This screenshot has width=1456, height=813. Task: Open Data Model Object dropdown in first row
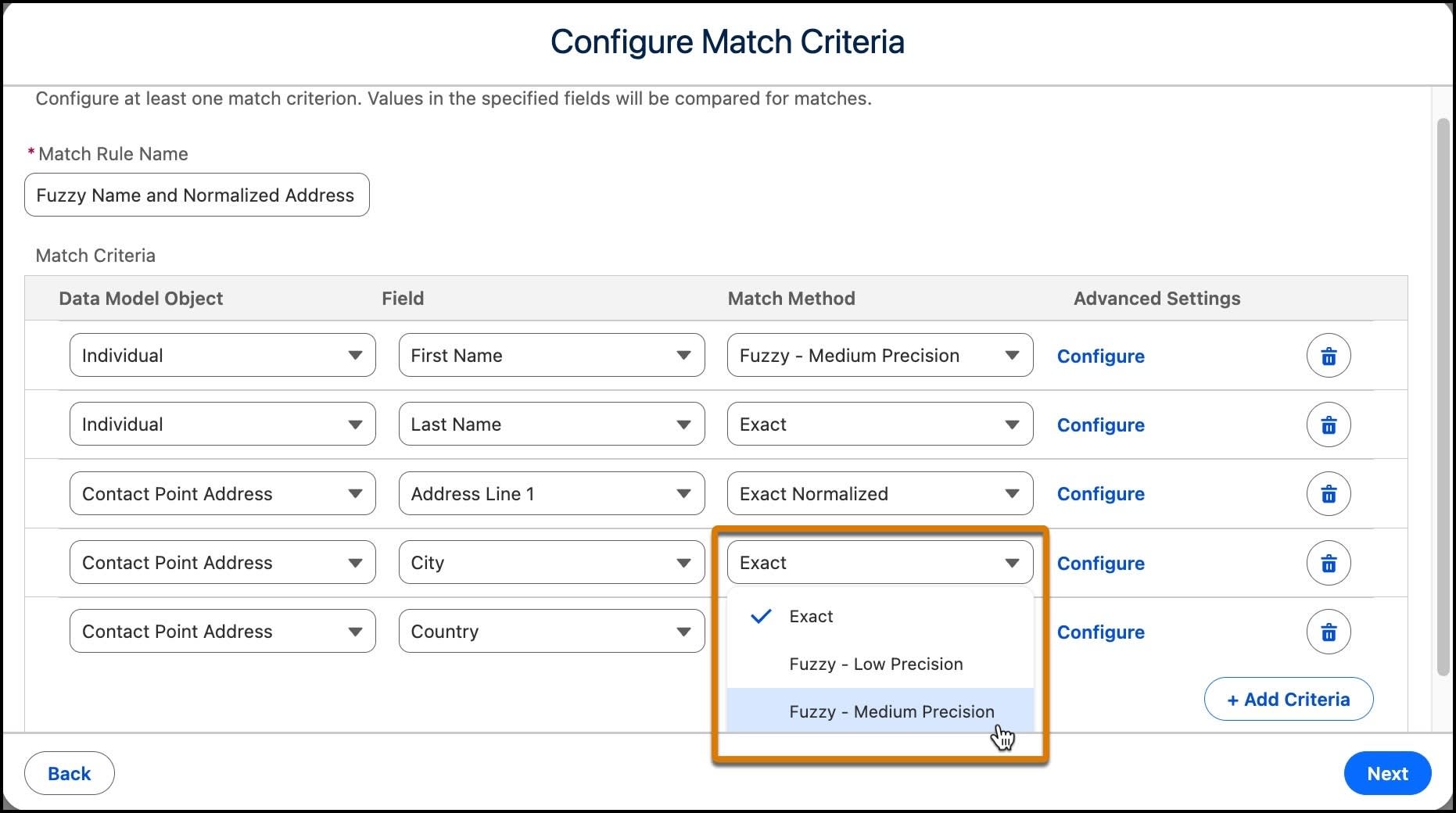tap(223, 356)
